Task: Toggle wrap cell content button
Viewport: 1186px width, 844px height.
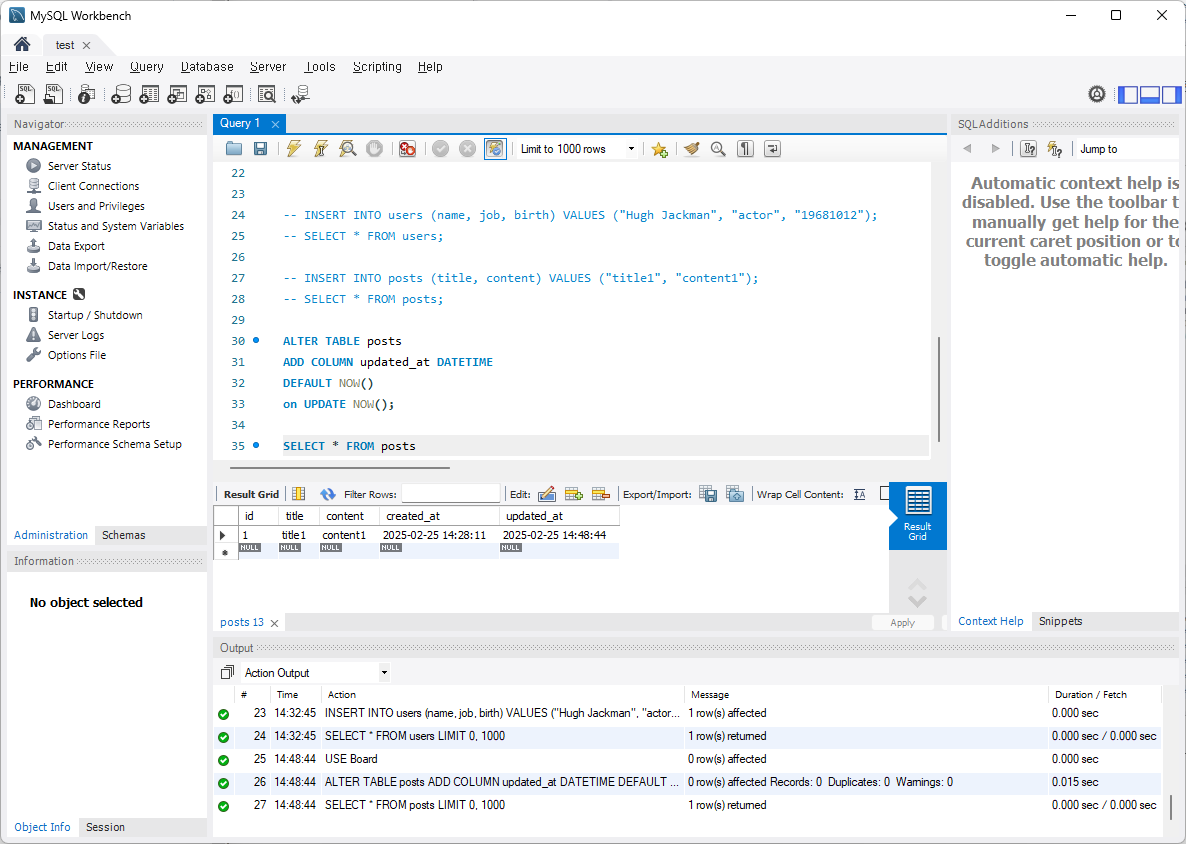Action: 859,494
